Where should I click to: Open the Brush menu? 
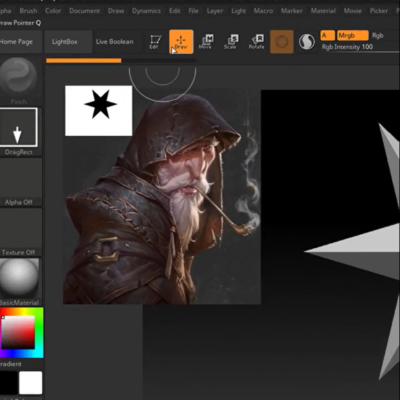(x=28, y=11)
